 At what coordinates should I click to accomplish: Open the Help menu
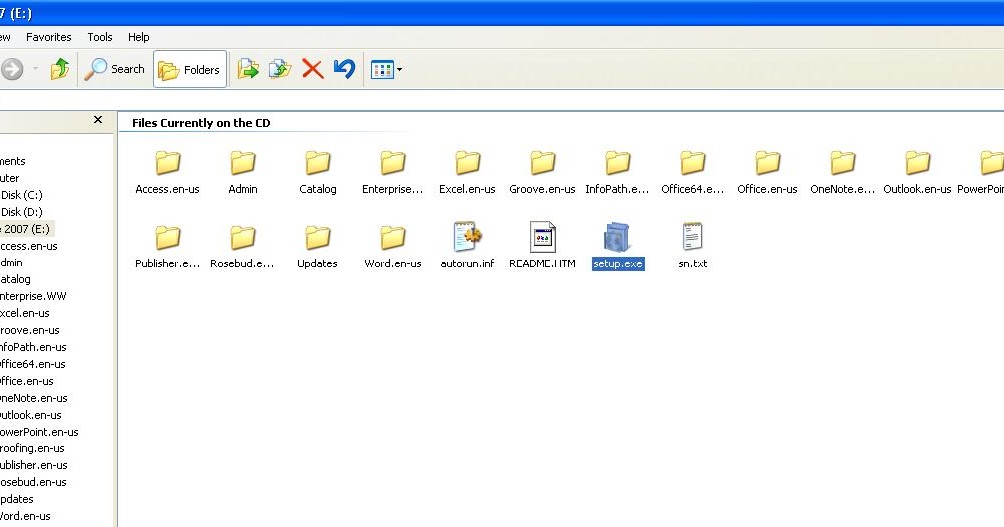point(138,37)
